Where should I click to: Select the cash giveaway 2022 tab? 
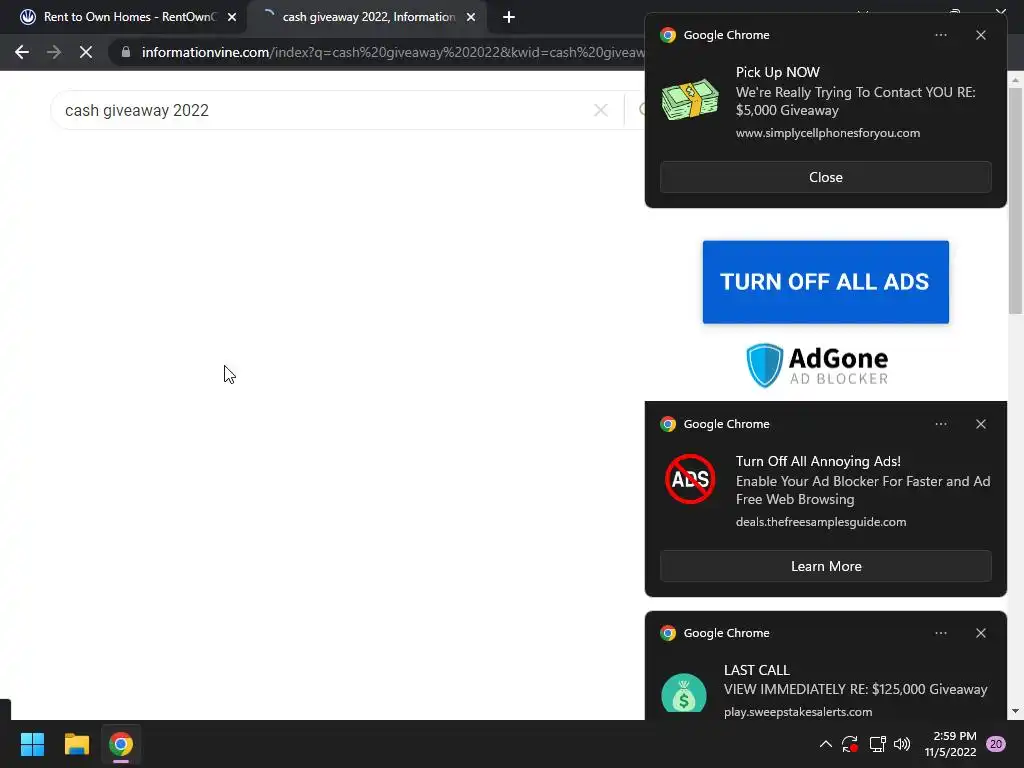(367, 17)
